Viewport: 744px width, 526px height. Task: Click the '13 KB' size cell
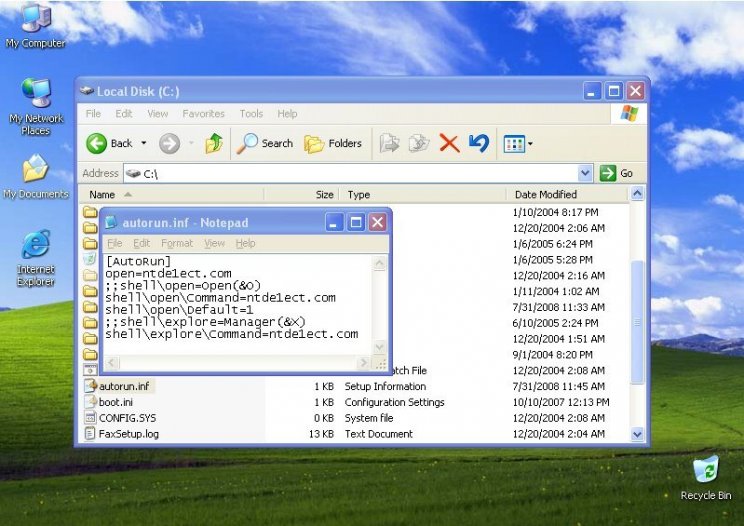click(x=321, y=434)
